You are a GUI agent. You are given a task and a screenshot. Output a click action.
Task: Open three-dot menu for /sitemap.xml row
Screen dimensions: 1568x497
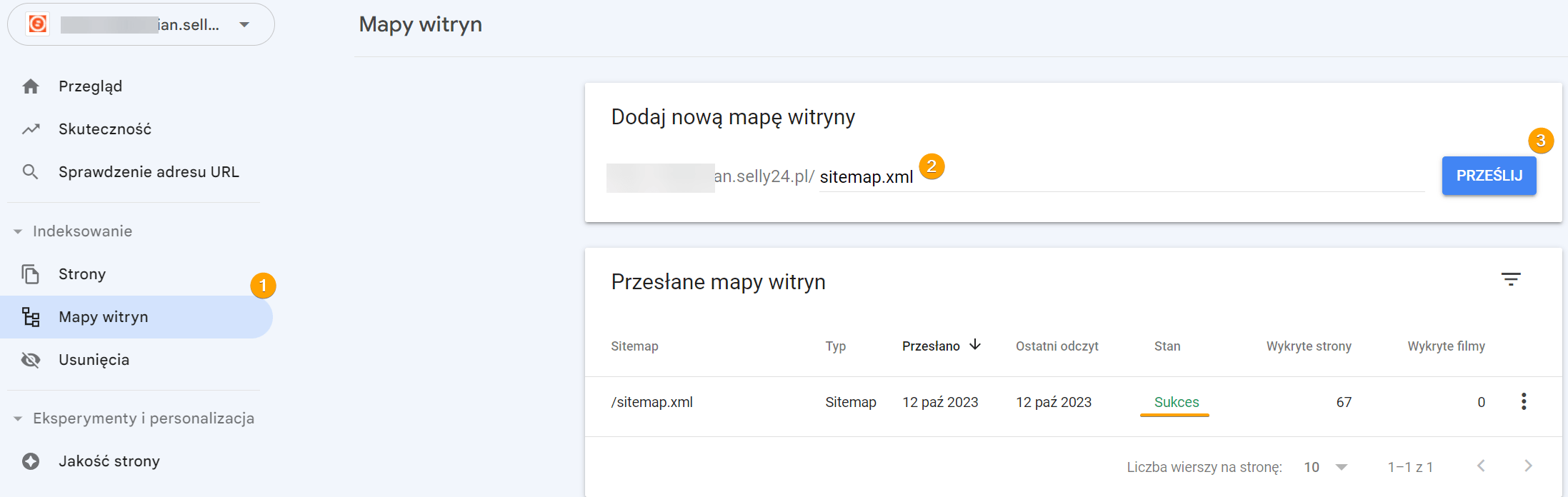point(1523,402)
